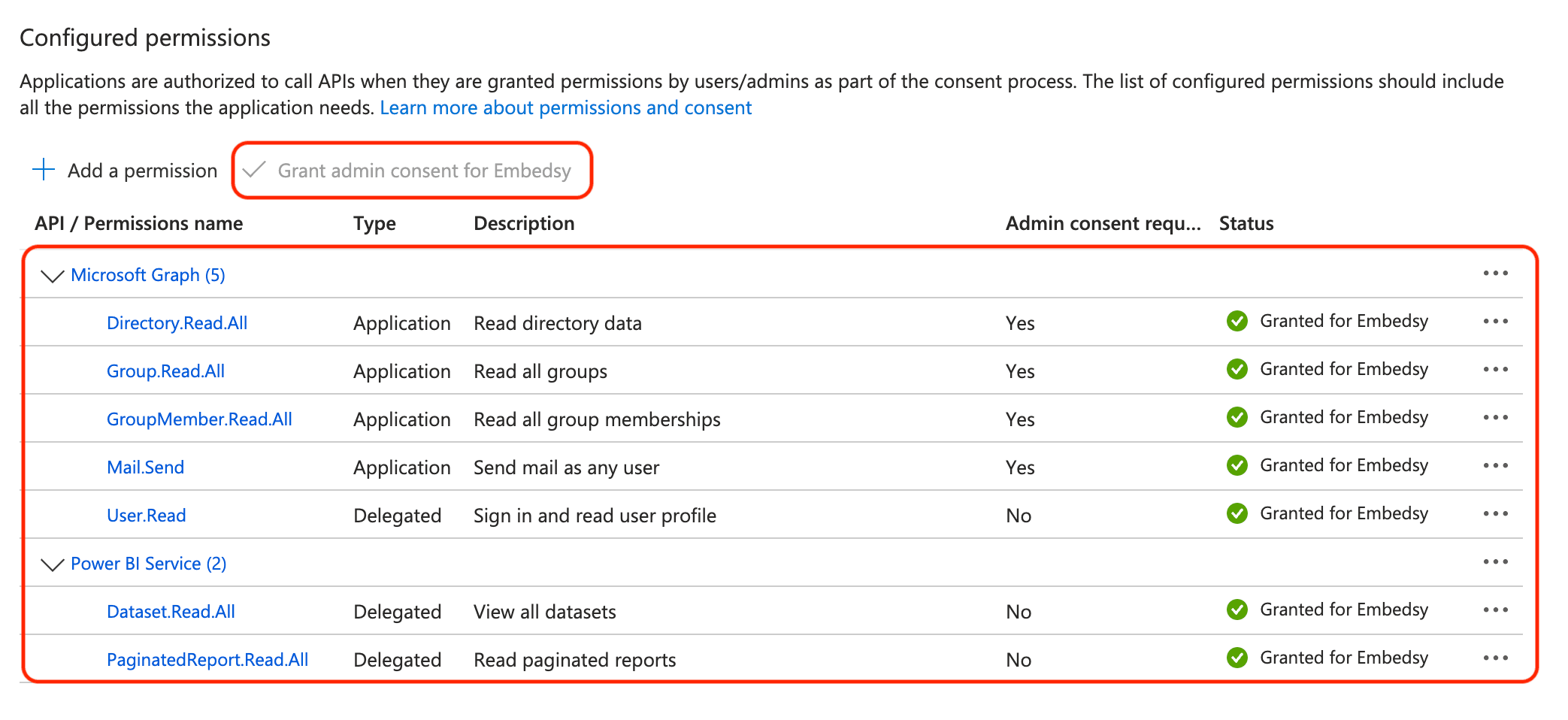The image size is (1568, 720).
Task: Open ellipsis menu for User.Read row
Action: 1495,513
